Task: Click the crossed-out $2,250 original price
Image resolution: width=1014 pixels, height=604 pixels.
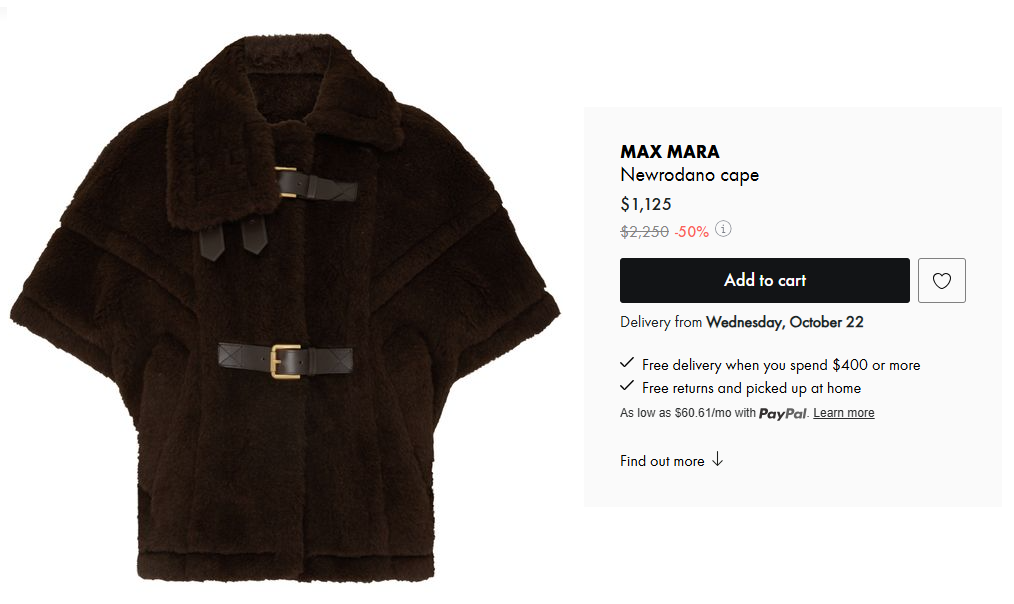Action: tap(644, 231)
